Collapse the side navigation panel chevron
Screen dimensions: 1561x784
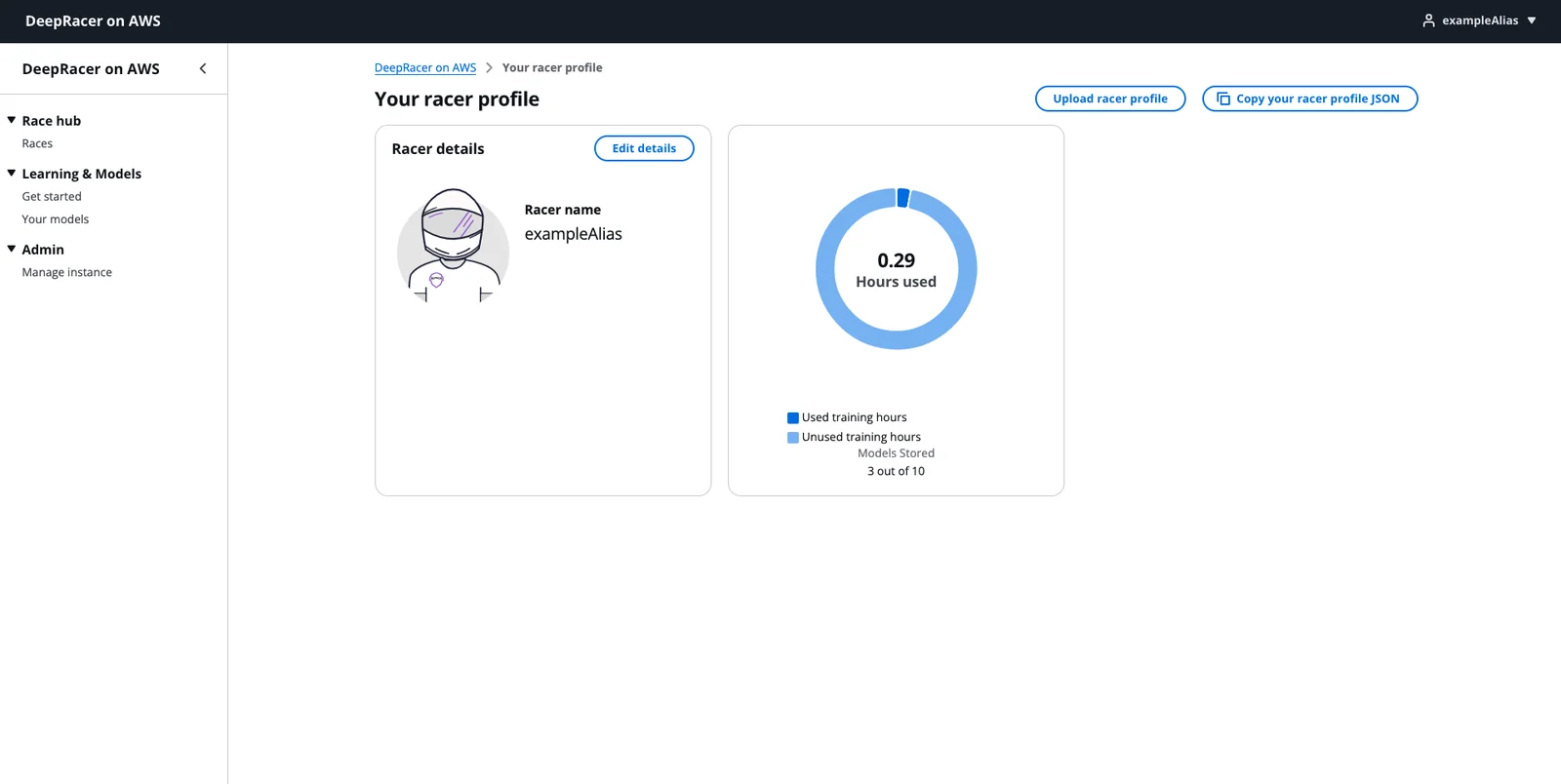tap(203, 68)
